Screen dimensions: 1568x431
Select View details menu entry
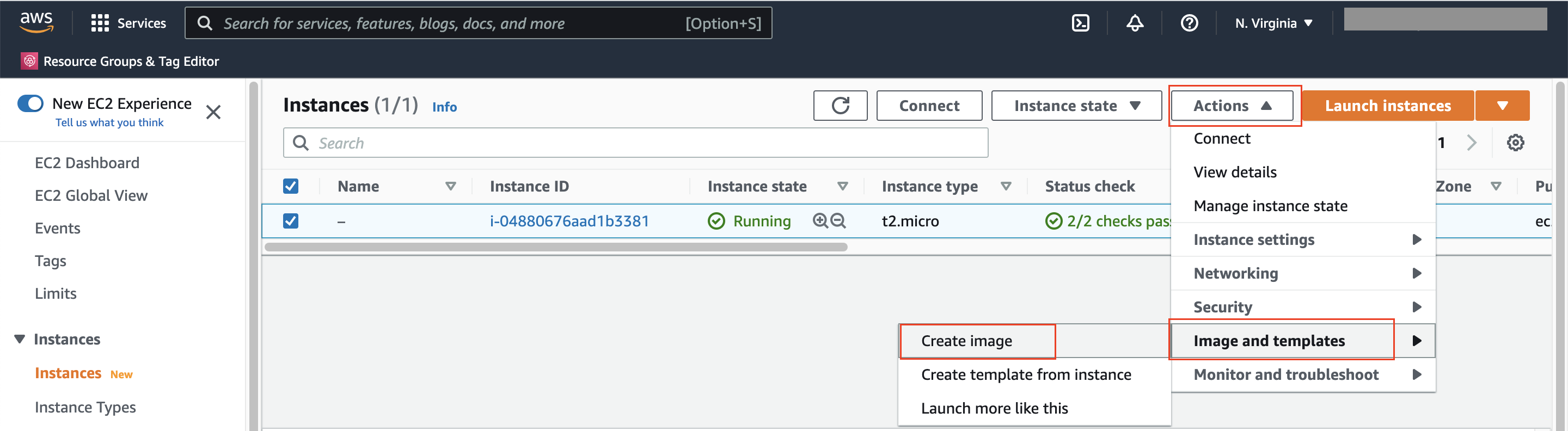pos(1303,171)
